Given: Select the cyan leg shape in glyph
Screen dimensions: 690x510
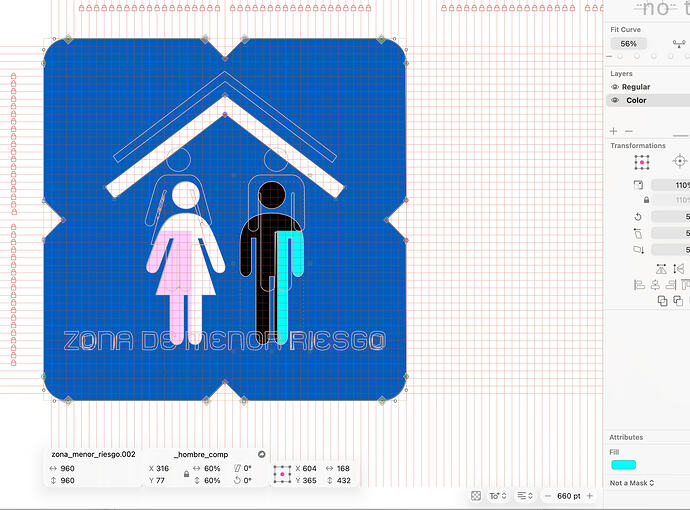Looking at the screenshot, I should pos(283,304).
